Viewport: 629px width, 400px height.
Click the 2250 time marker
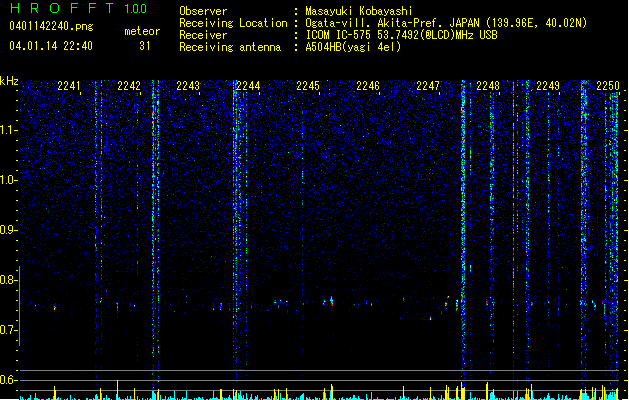pos(608,86)
